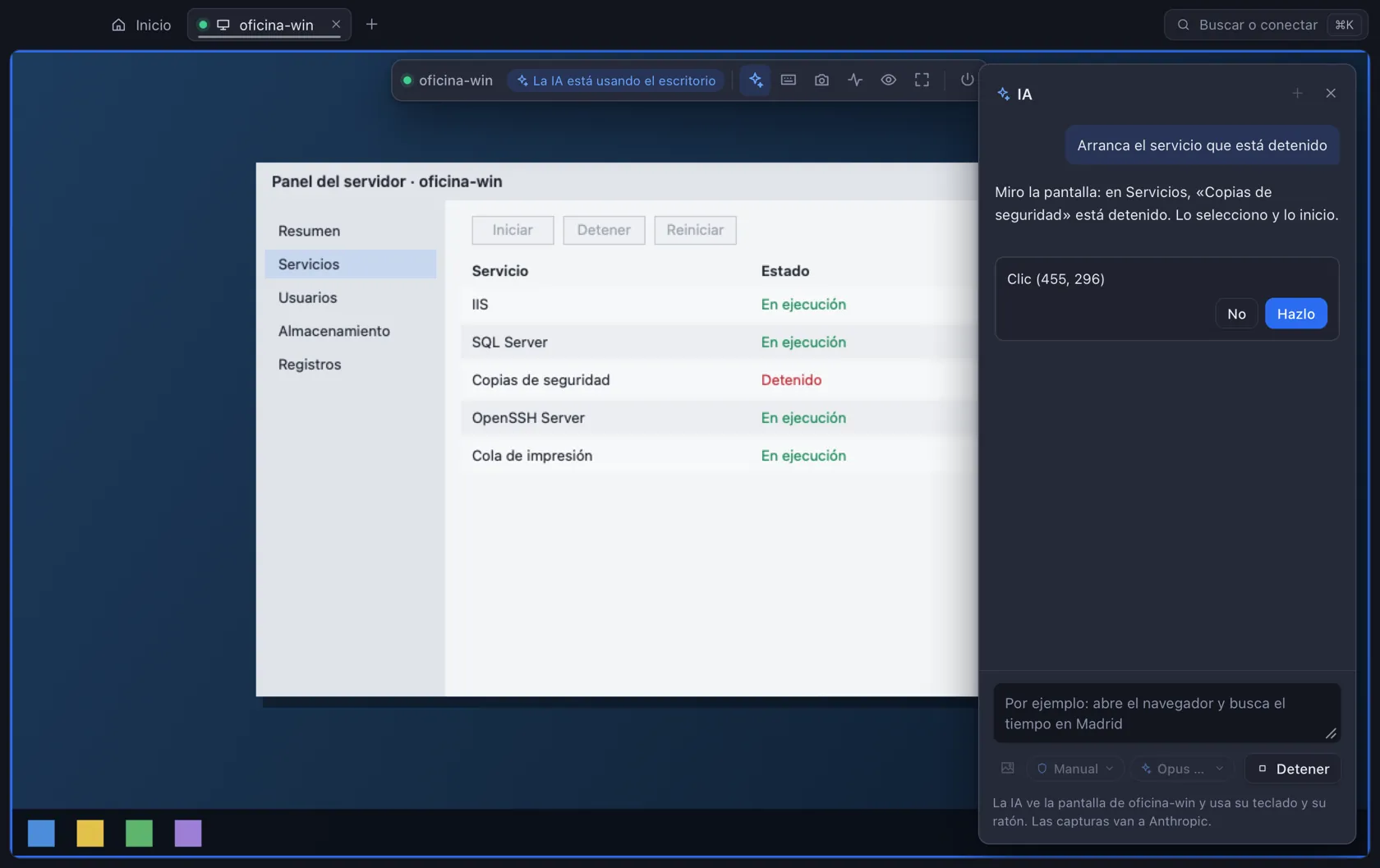1380x868 pixels.
Task: Open Registros in the sidebar
Action: (x=350, y=365)
